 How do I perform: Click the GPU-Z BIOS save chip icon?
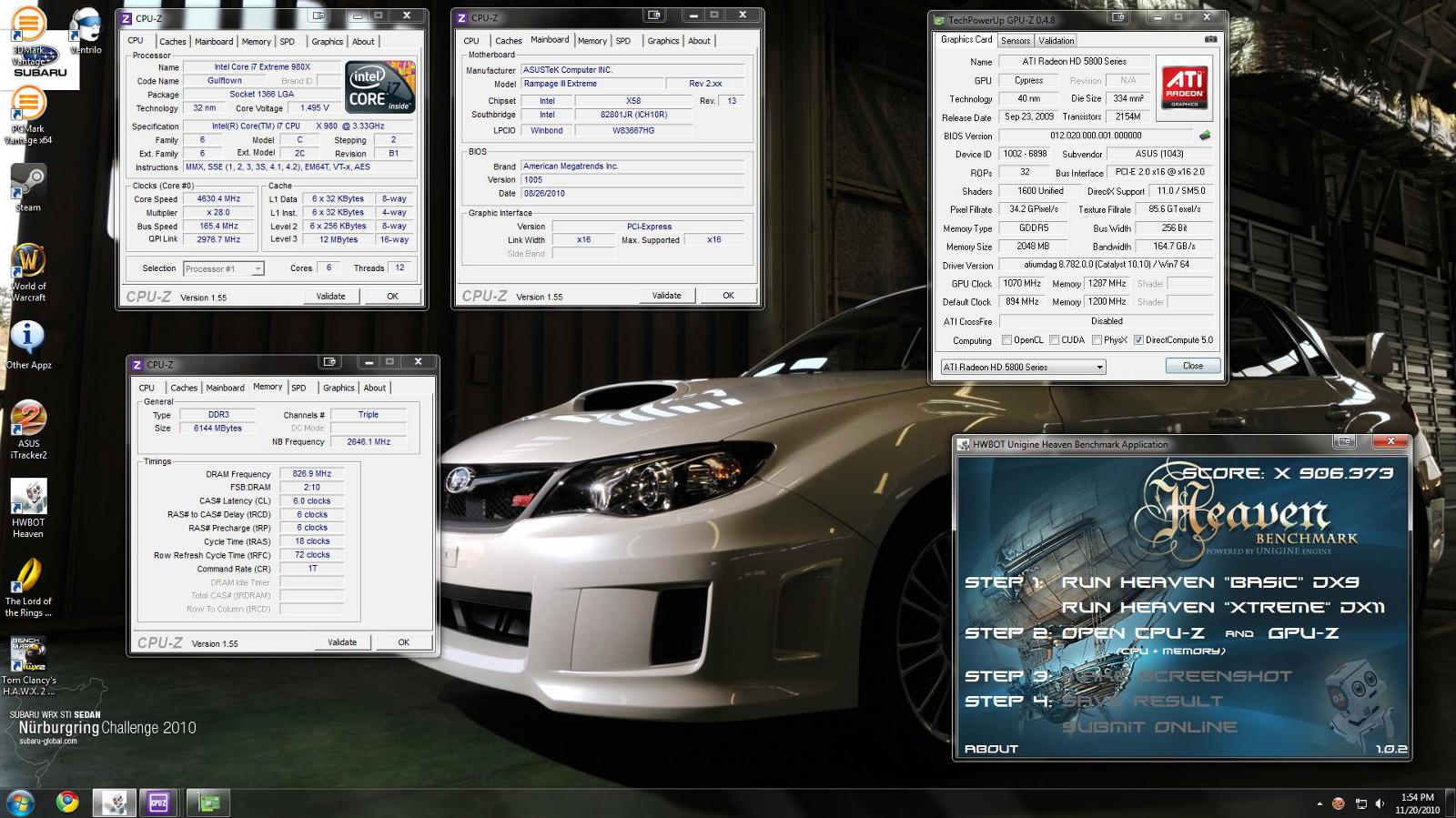tap(1205, 136)
